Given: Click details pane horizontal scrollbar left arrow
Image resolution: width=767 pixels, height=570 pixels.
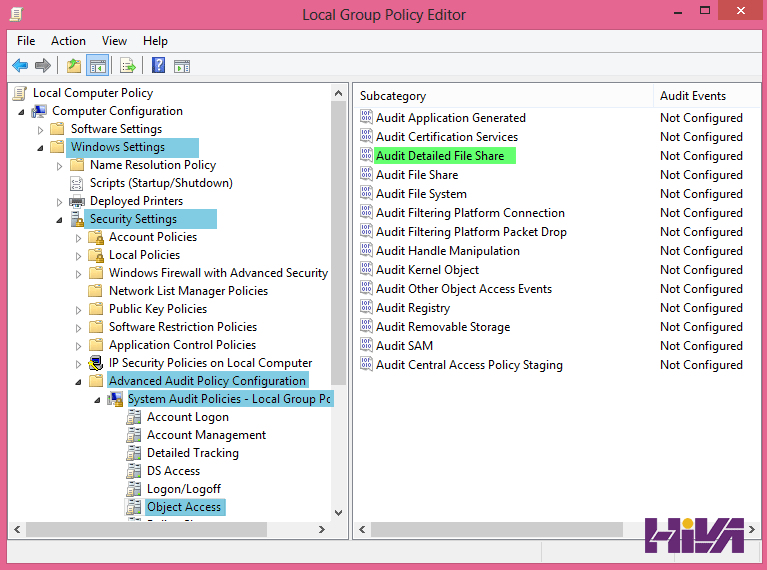Looking at the screenshot, I should [362, 529].
